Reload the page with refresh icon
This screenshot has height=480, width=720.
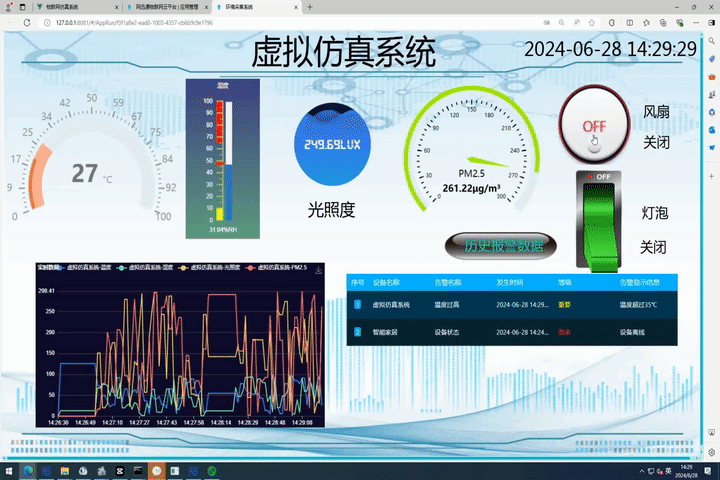(x=26, y=21)
